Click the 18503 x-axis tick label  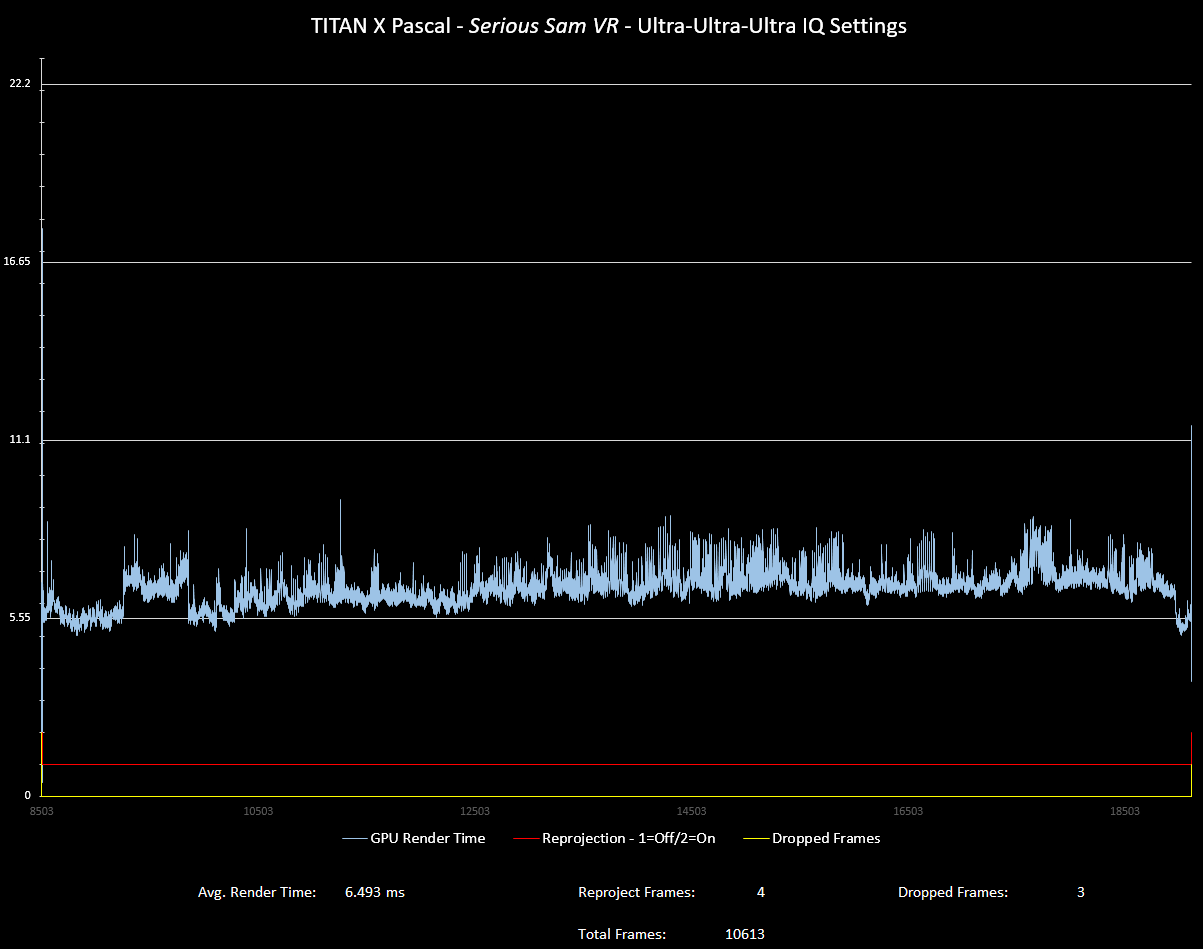(1124, 811)
